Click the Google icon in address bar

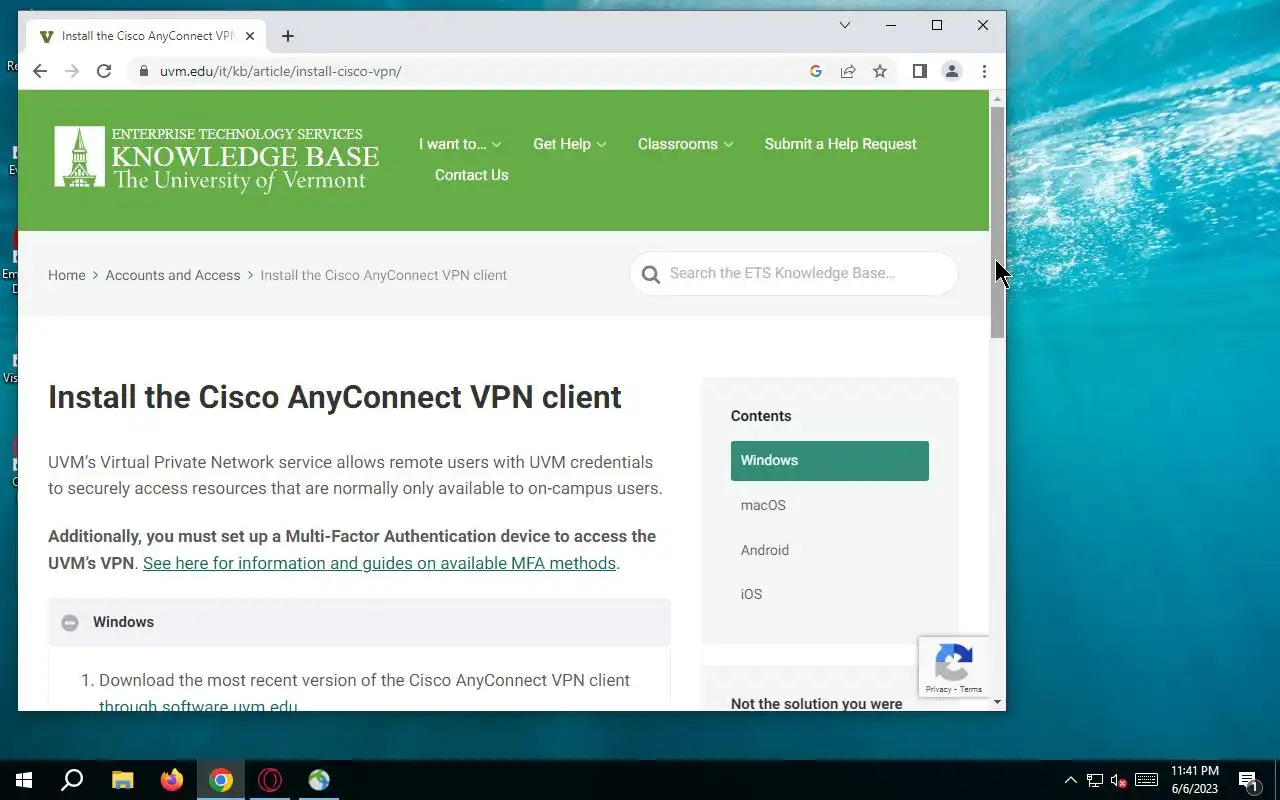tap(816, 71)
